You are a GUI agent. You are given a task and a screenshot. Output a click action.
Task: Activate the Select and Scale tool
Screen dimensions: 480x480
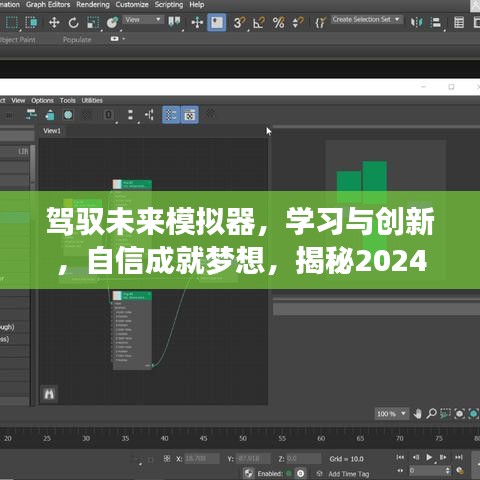point(93,22)
